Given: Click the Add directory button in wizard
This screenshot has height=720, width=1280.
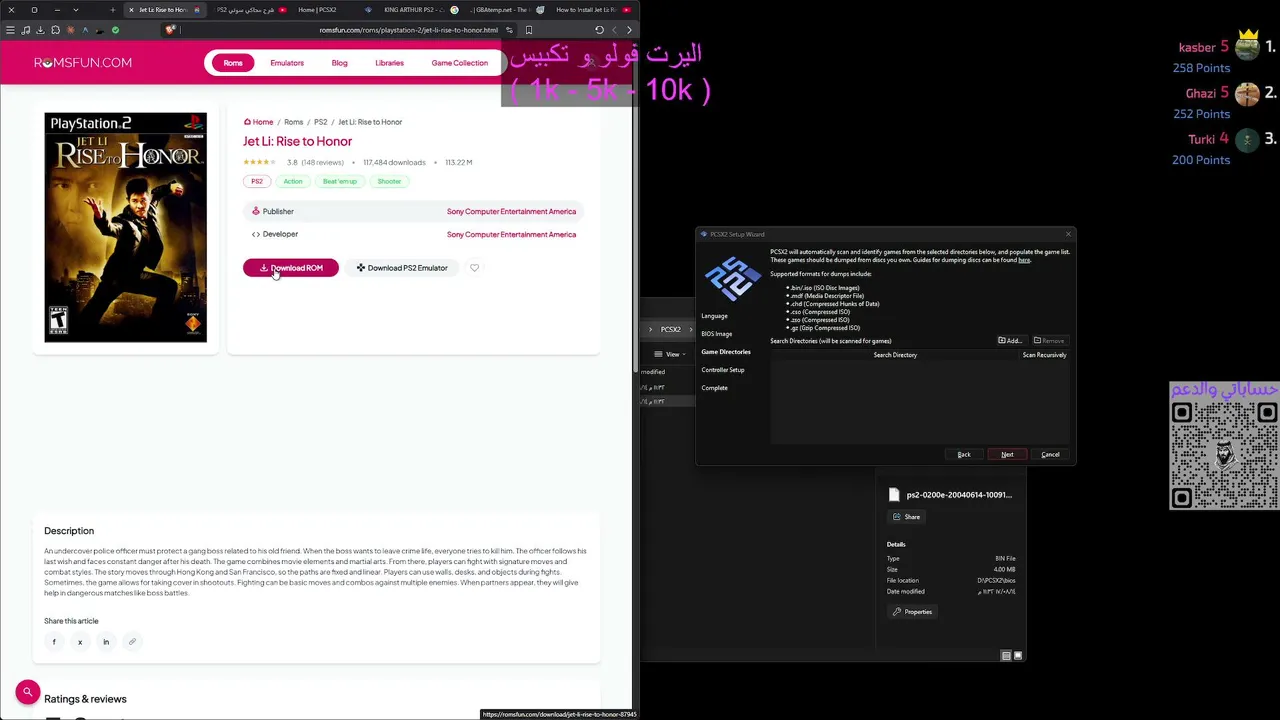Looking at the screenshot, I should pyautogui.click(x=1010, y=341).
